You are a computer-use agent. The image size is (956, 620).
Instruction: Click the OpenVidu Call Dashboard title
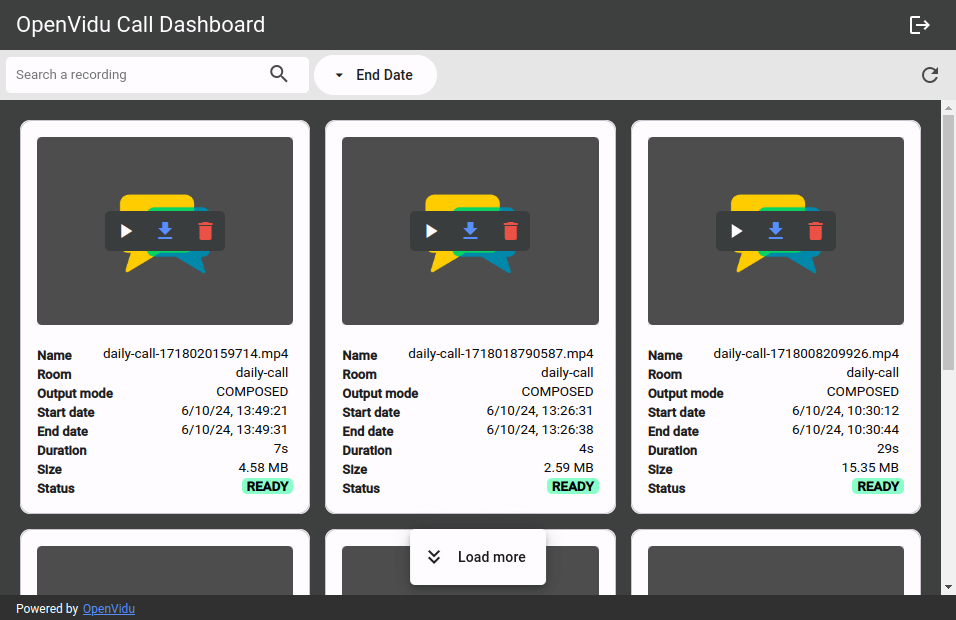[x=140, y=25]
